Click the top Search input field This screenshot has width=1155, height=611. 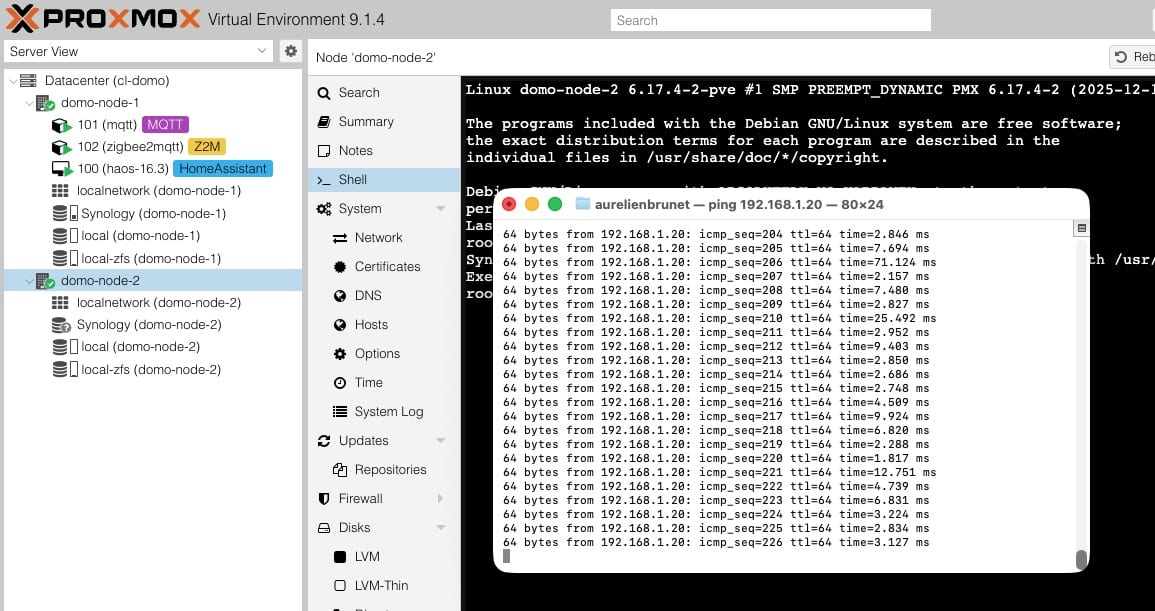[x=770, y=20]
